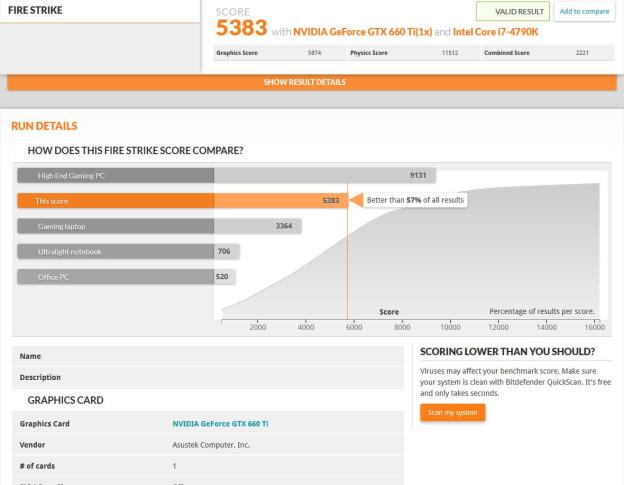This screenshot has height=485, width=624.
Task: Open the NVIDIA GeForce GTX 660 Ti link in Graphics Card row
Action: (x=220, y=424)
